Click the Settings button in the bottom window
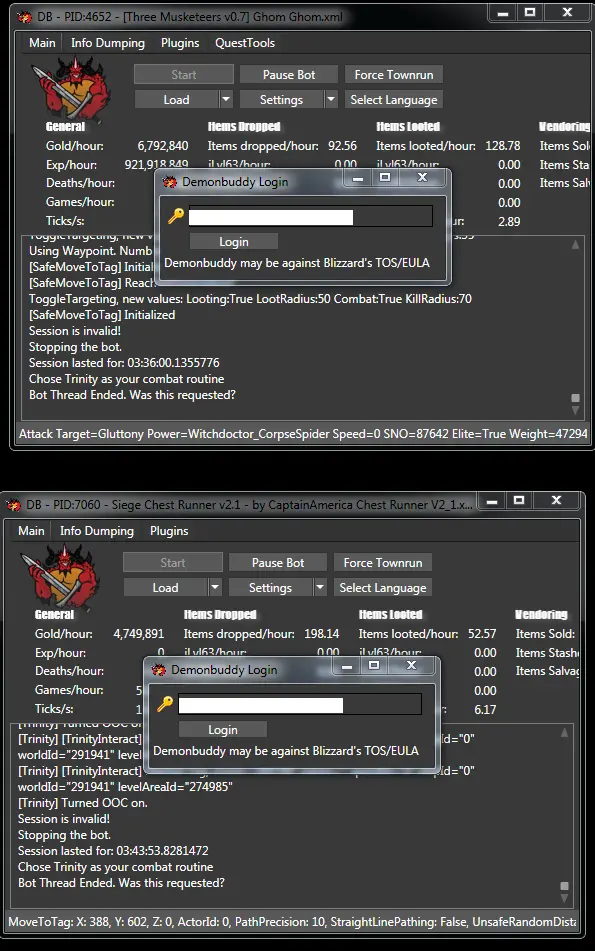This screenshot has height=951, width=595. coord(271,588)
